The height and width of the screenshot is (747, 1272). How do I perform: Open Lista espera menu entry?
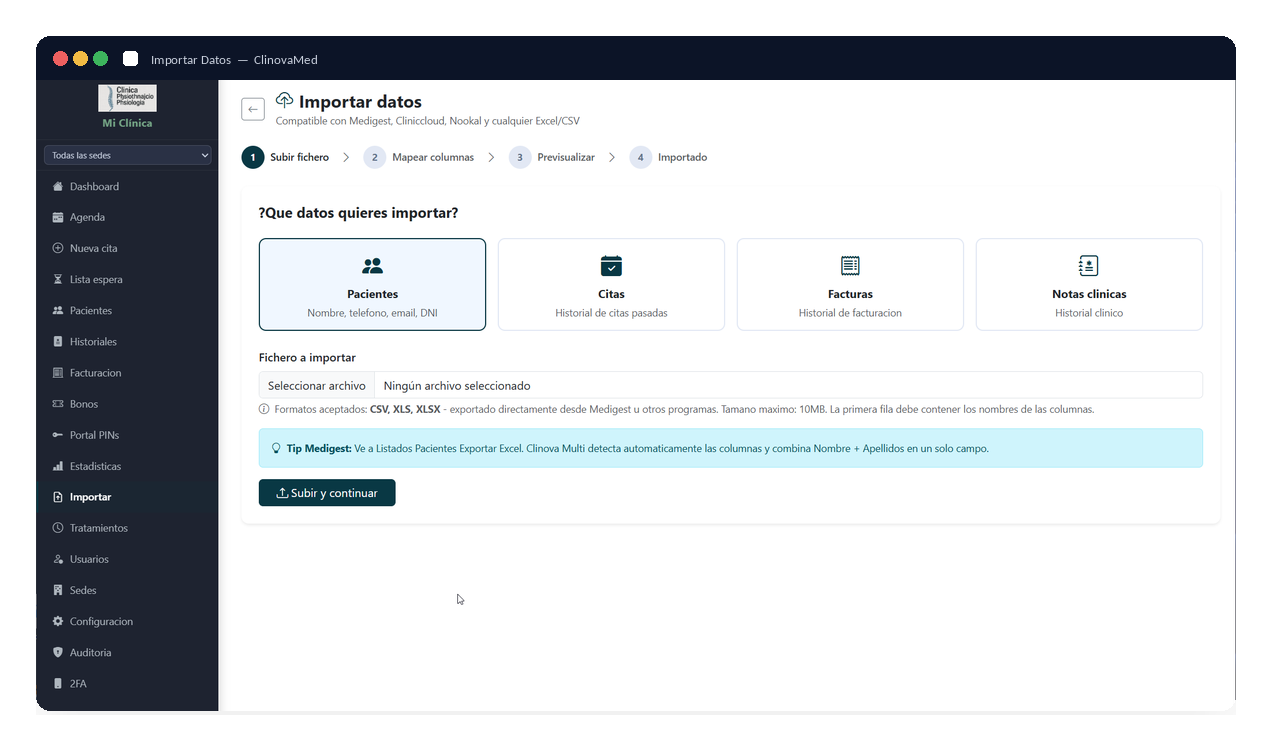(127, 280)
